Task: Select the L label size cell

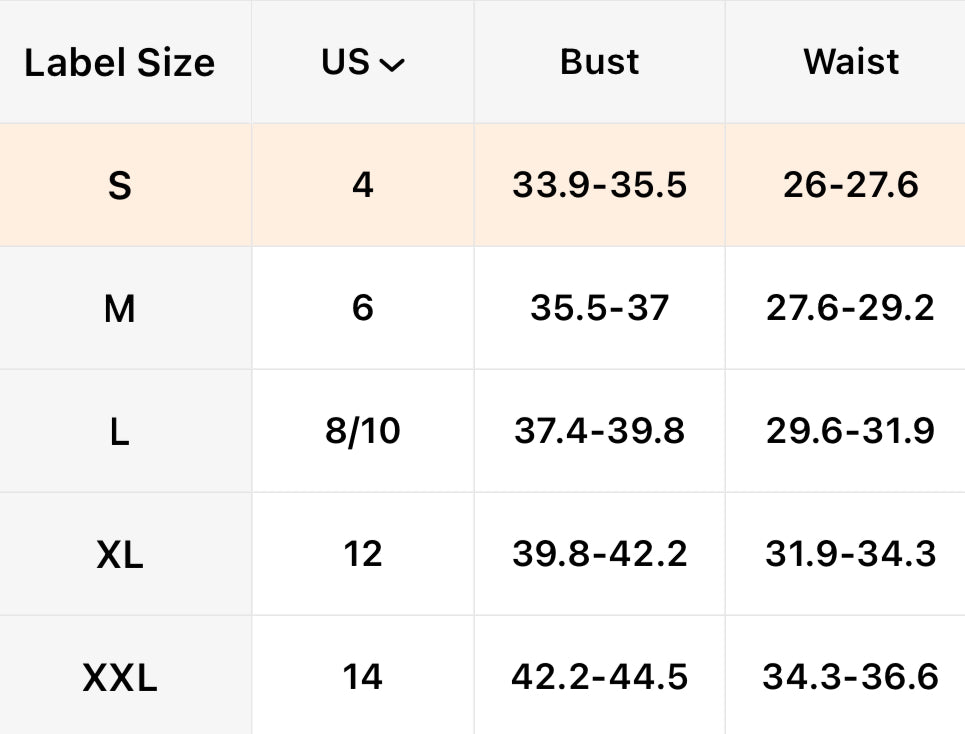Action: 120,432
